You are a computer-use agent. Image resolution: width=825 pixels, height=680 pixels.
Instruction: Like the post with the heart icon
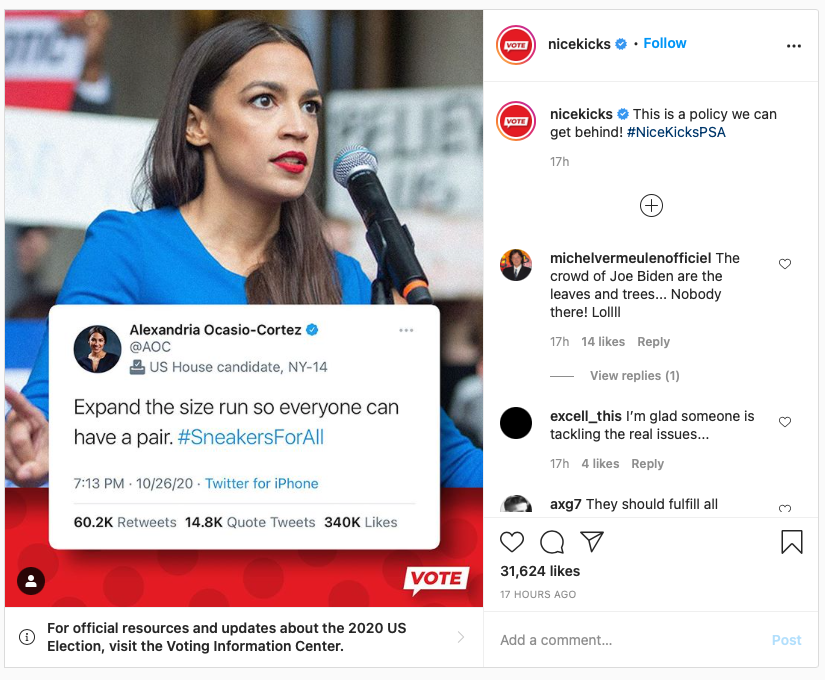tap(511, 542)
